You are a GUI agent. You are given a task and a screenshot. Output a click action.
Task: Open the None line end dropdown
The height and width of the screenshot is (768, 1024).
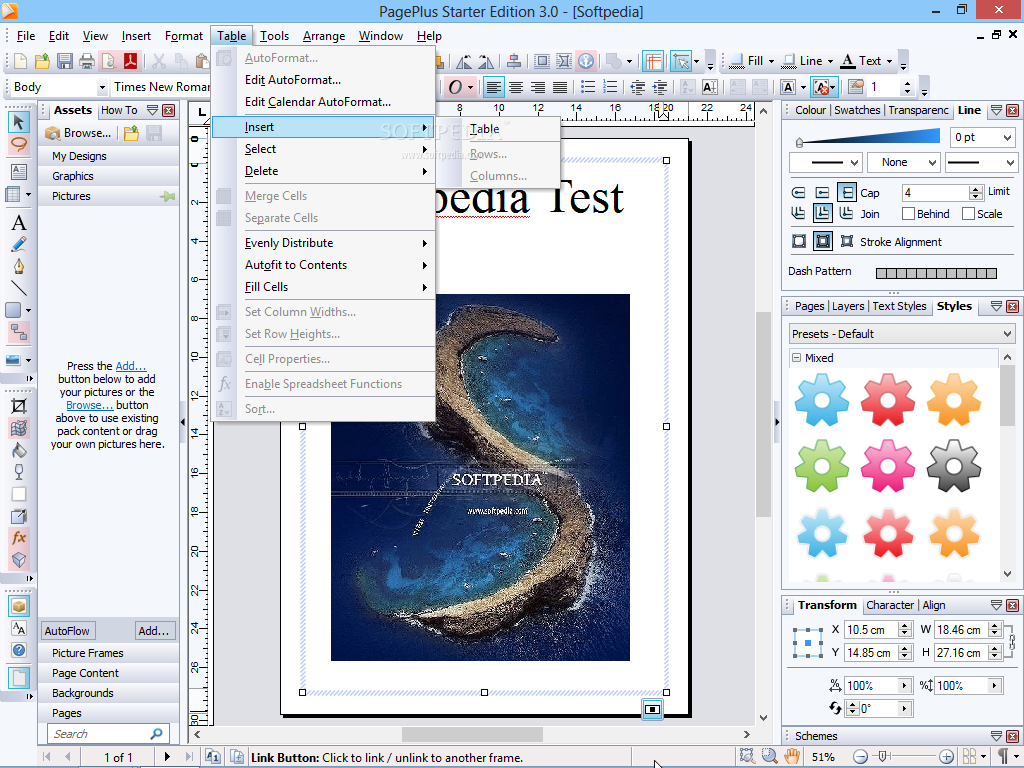[933, 162]
